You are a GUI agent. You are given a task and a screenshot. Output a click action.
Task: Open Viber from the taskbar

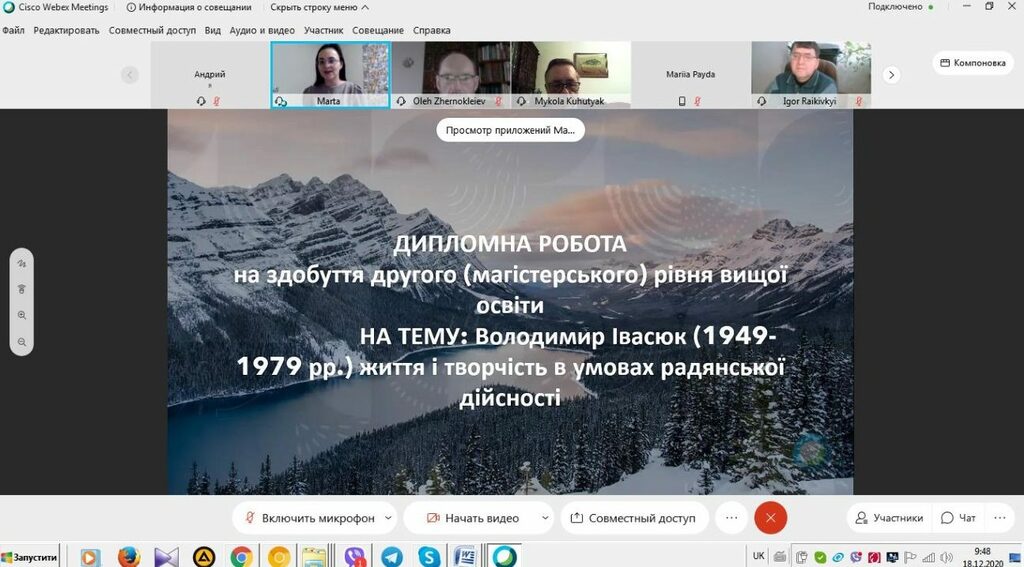[354, 556]
